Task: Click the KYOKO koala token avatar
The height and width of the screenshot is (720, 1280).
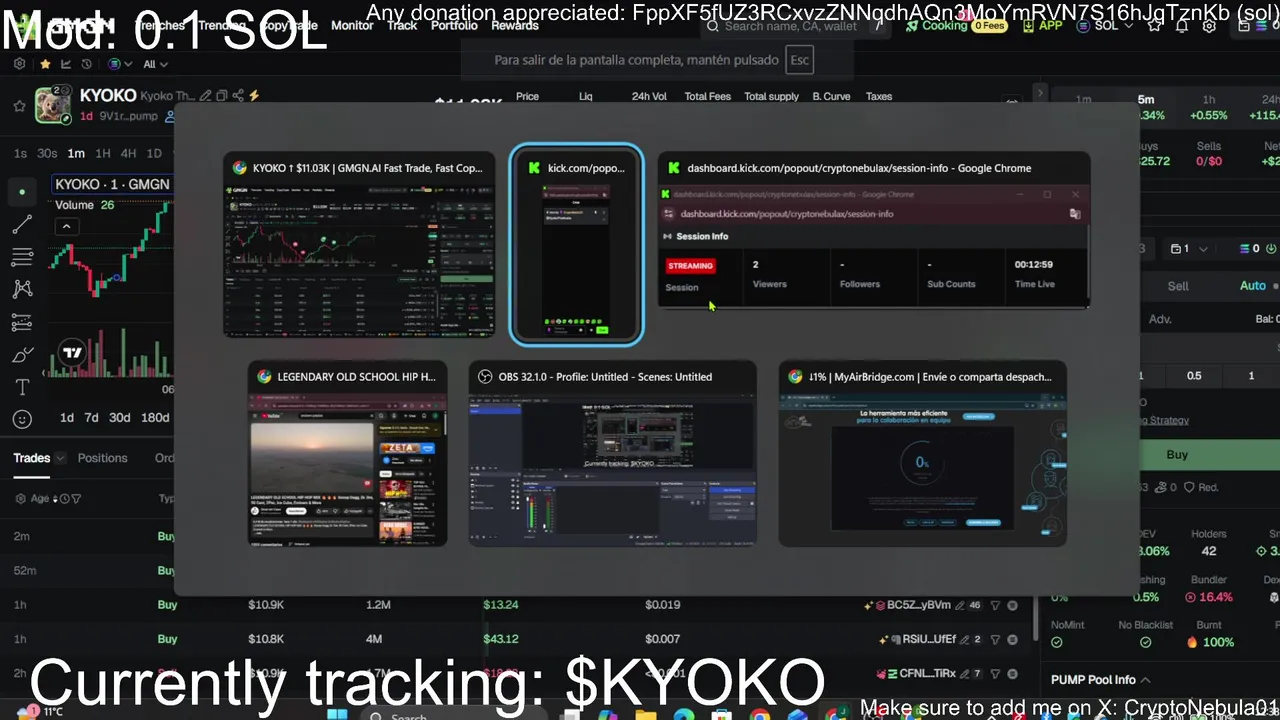Action: pyautogui.click(x=53, y=105)
